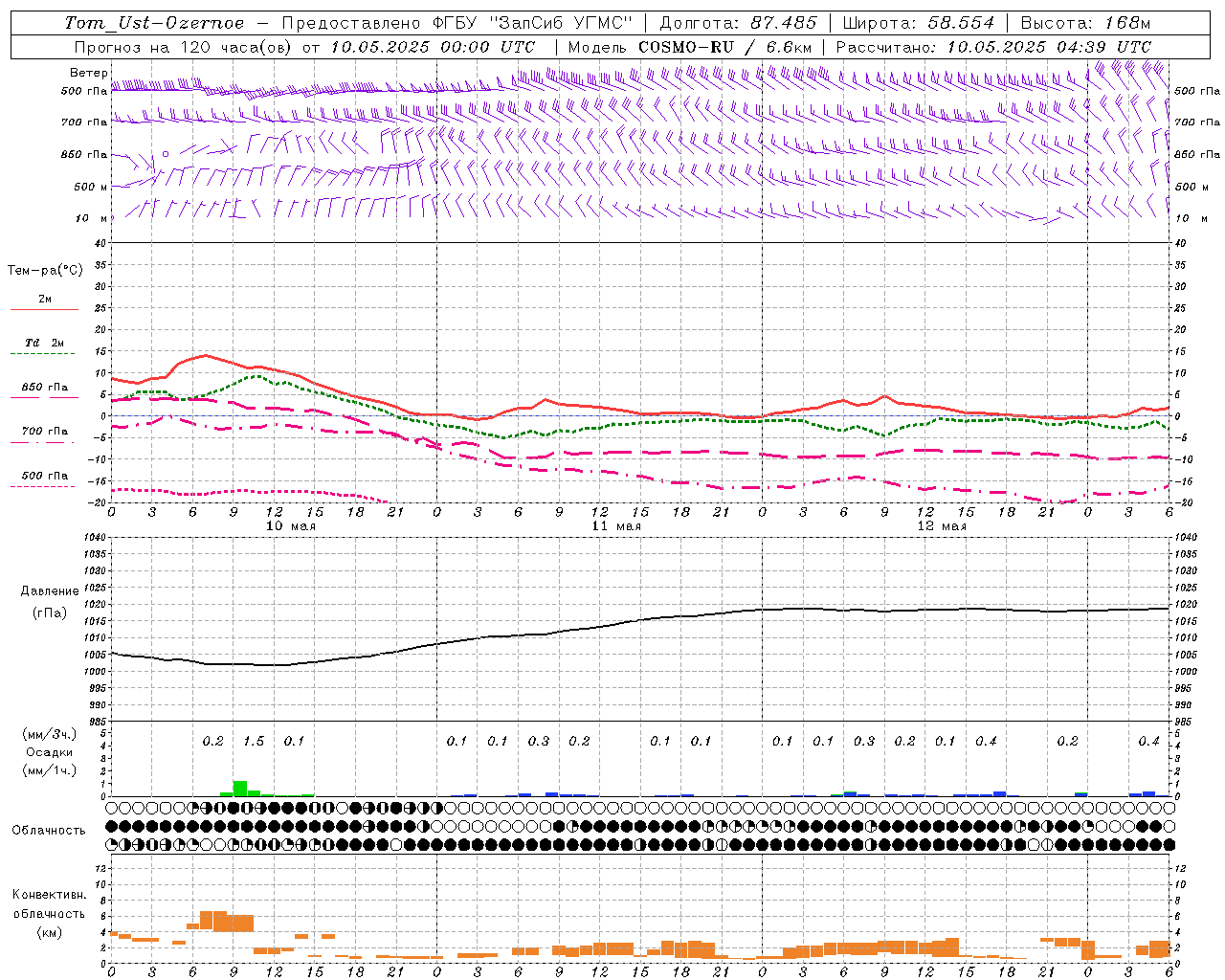Click the Облачность cloud cover label
The height and width of the screenshot is (980, 1225).
tap(49, 831)
